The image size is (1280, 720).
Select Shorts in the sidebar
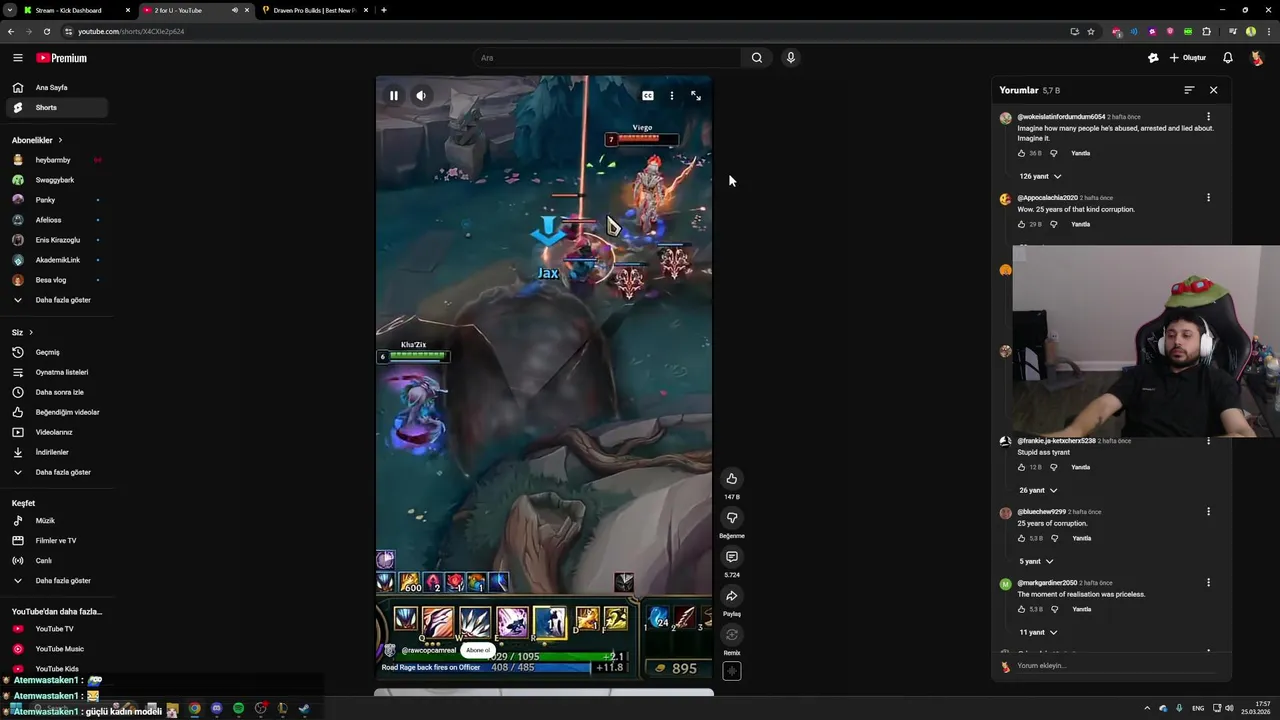tap(56, 107)
